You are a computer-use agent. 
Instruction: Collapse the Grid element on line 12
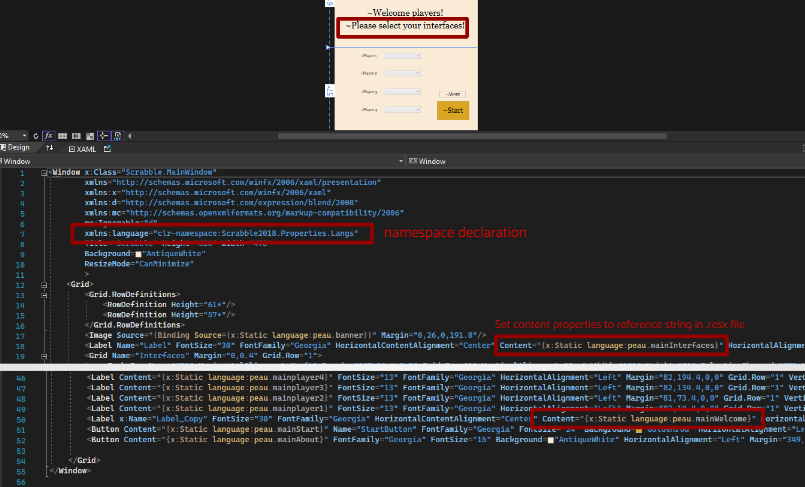click(44, 284)
